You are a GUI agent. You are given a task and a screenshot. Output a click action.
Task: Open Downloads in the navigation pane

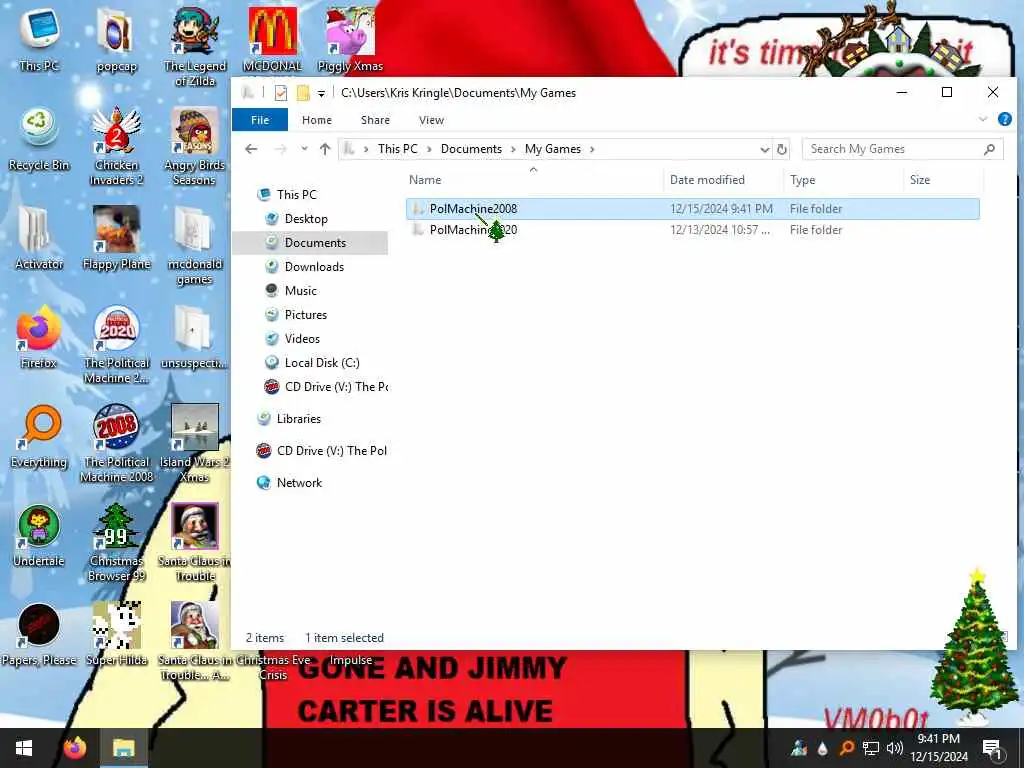tap(313, 266)
